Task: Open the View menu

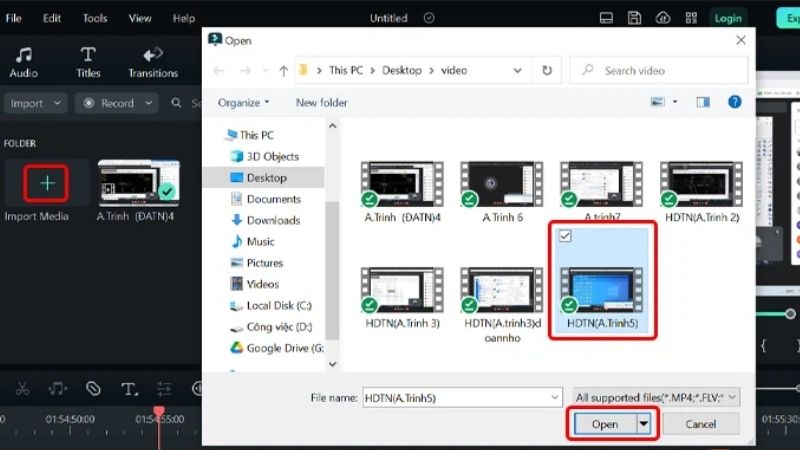Action: point(140,18)
